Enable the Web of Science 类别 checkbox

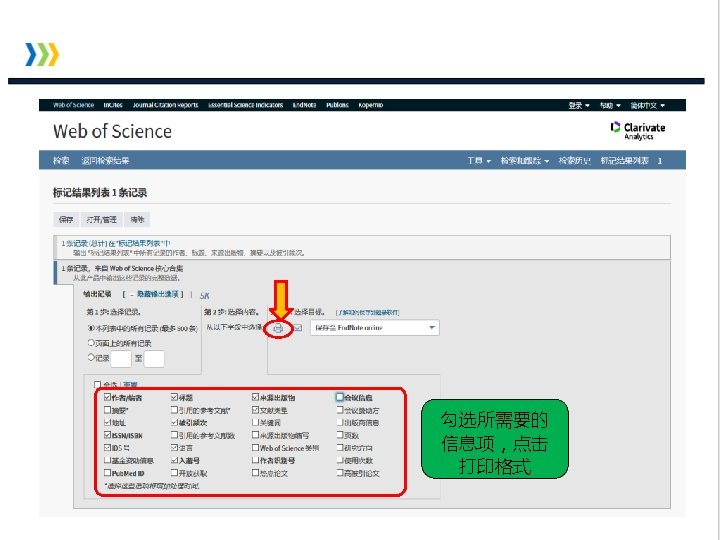click(255, 447)
